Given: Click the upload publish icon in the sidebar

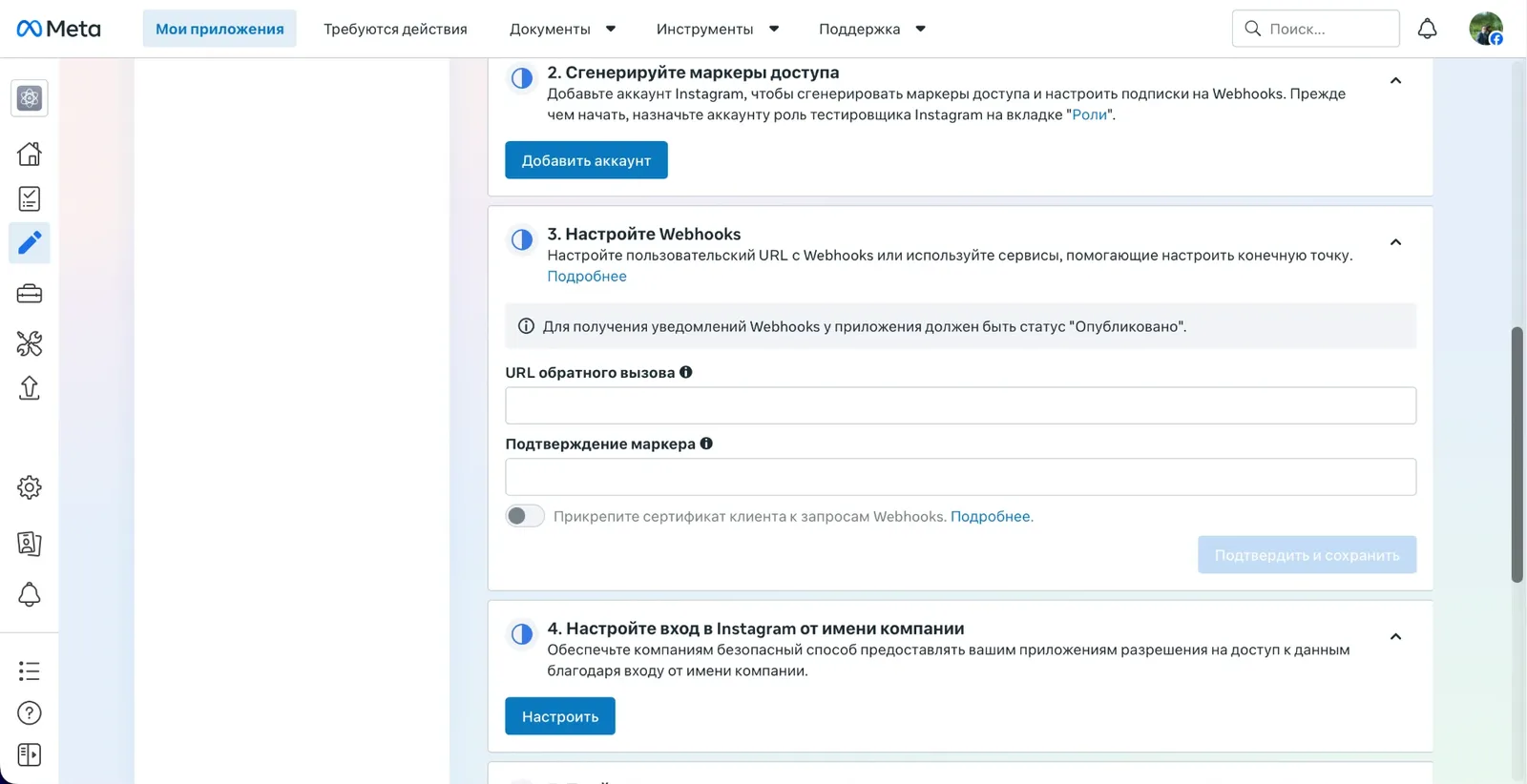Looking at the screenshot, I should click(x=30, y=388).
